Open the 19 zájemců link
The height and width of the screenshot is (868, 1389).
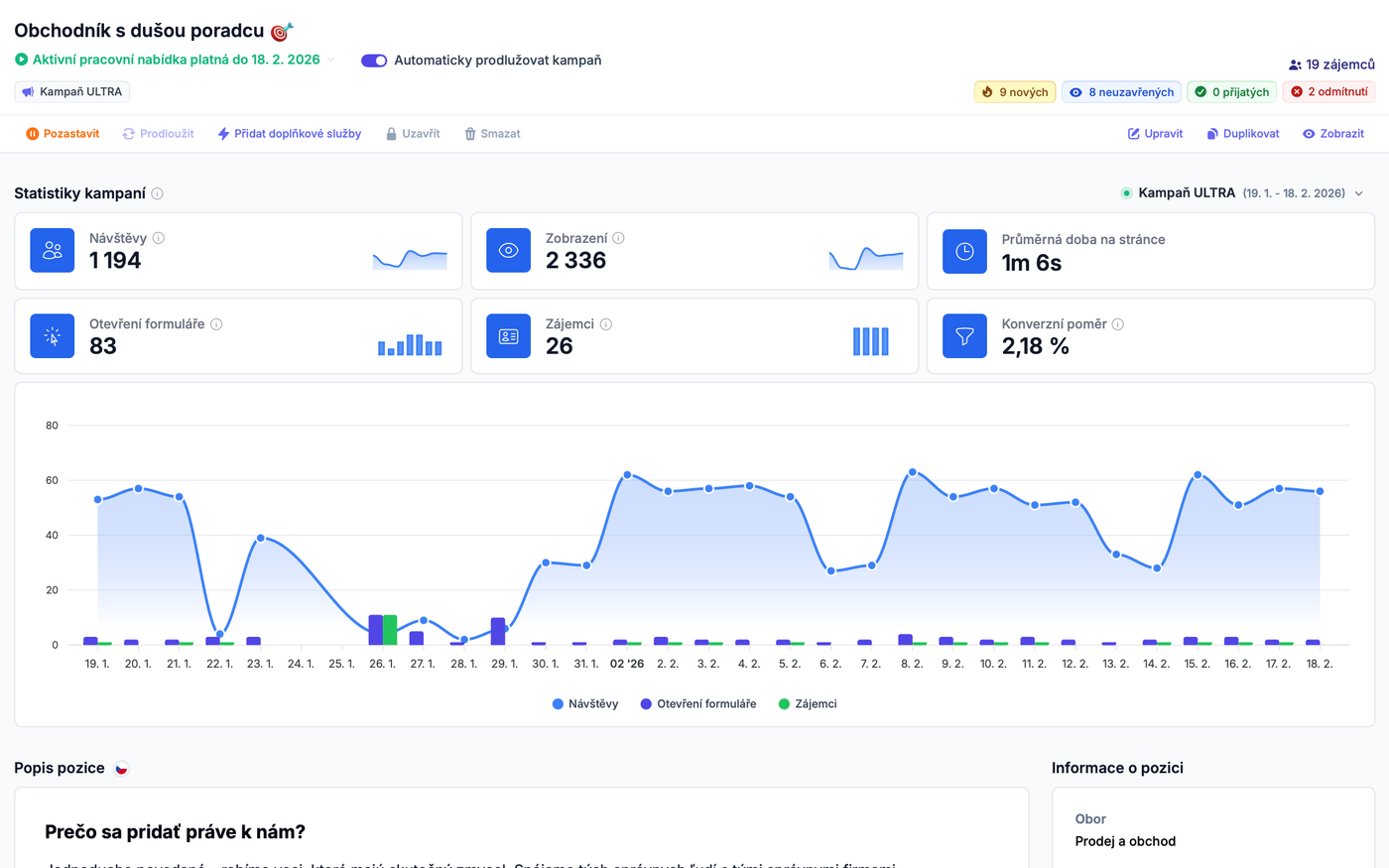1331,64
